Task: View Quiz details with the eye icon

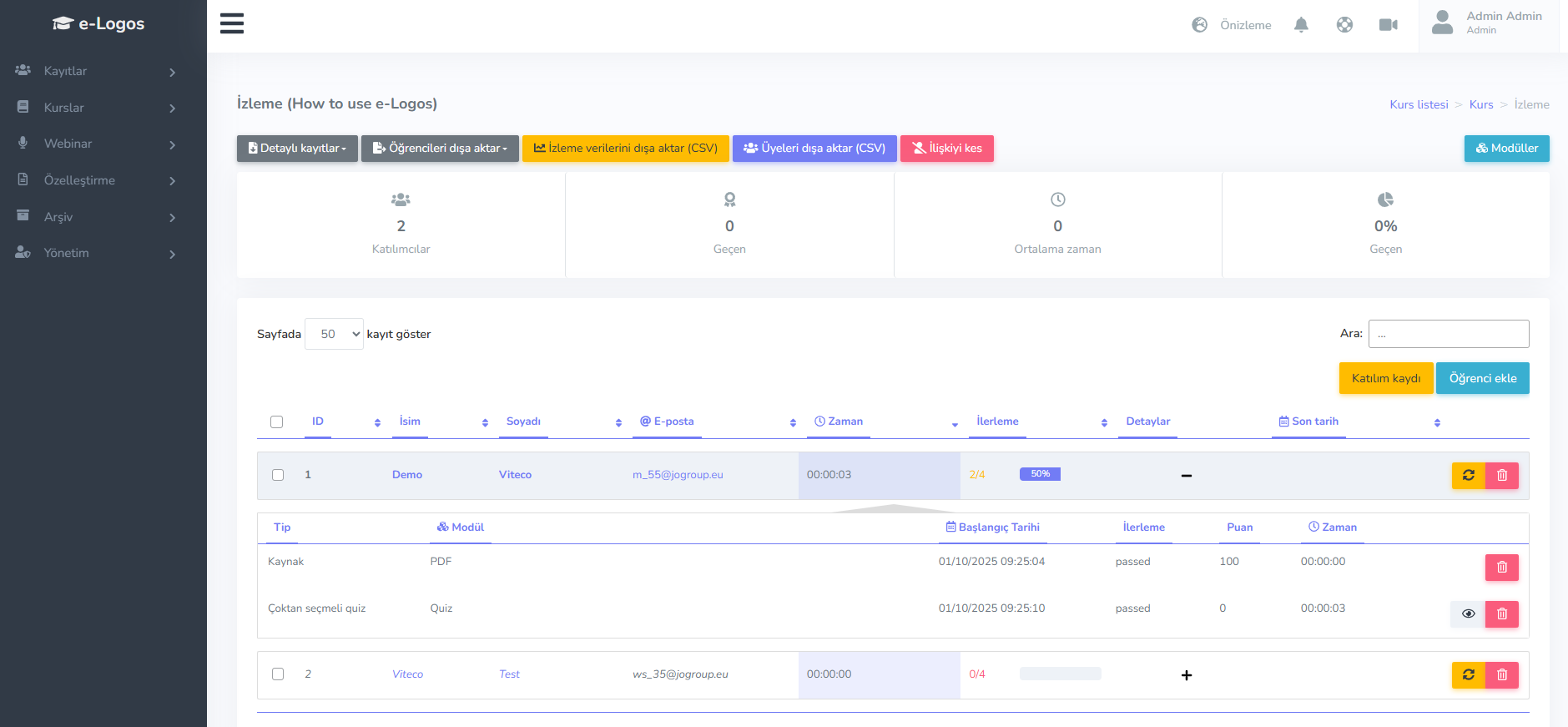Action: coord(1468,614)
